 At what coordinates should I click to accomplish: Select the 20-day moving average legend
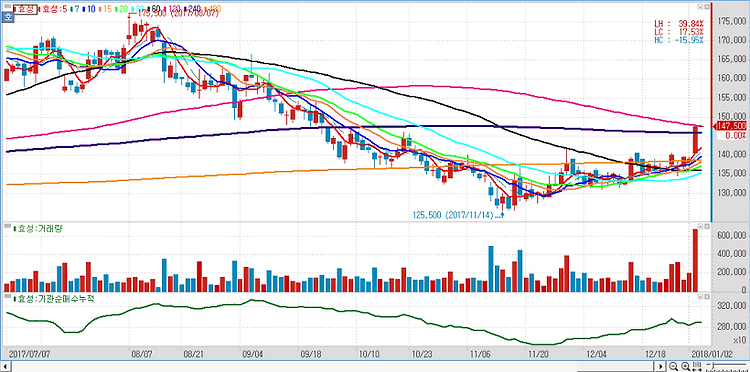pyautogui.click(x=122, y=9)
